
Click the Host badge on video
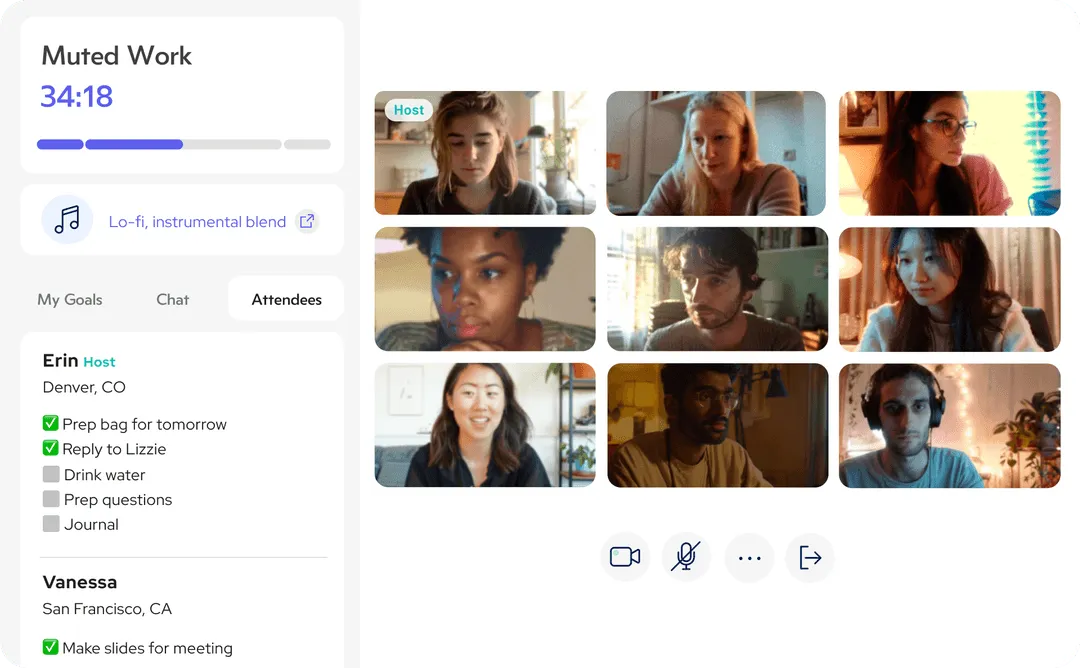(x=408, y=110)
